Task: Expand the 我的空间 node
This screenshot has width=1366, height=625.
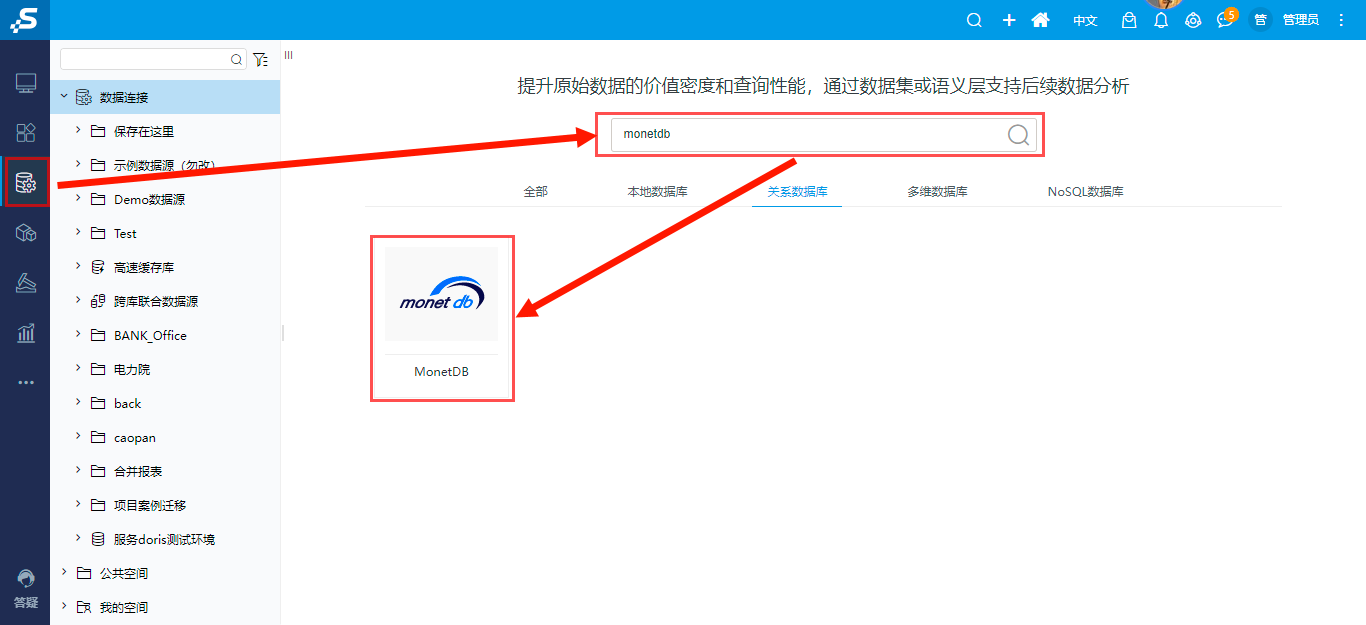Action: [64, 607]
